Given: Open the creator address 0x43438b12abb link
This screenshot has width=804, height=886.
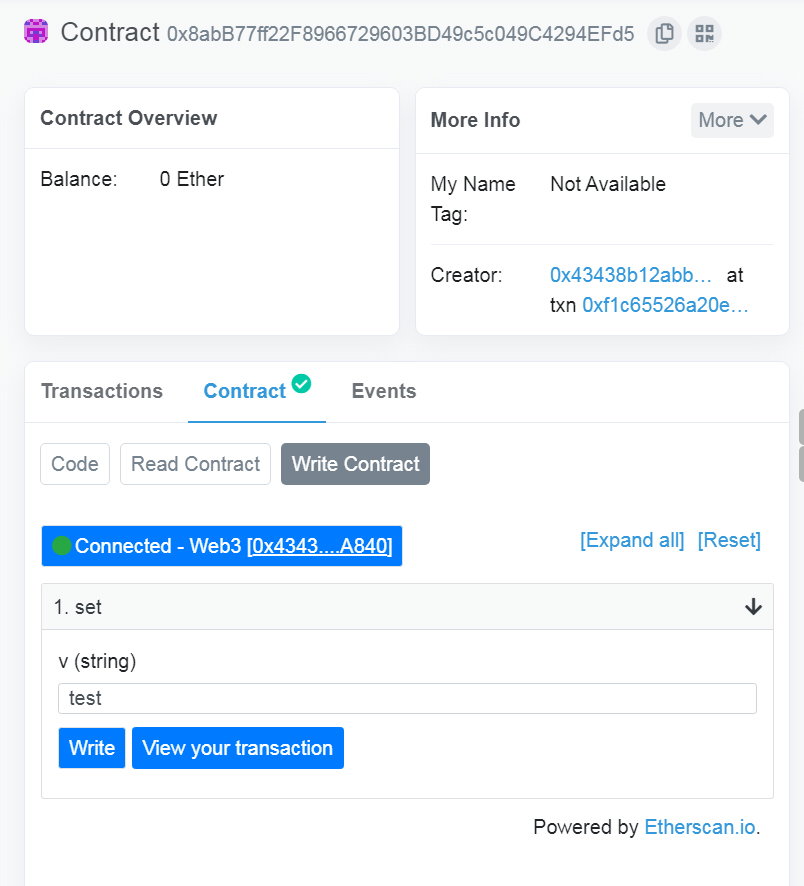Looking at the screenshot, I should pyautogui.click(x=631, y=275).
